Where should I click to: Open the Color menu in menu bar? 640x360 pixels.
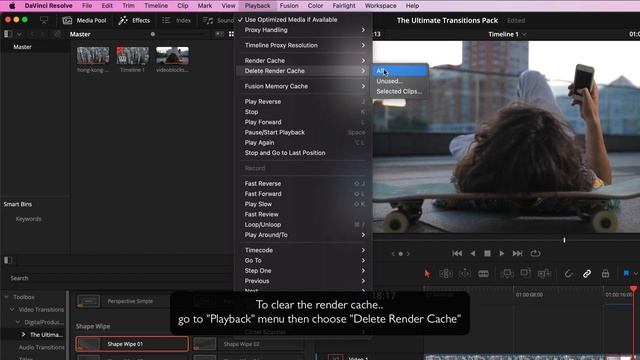pos(315,6)
